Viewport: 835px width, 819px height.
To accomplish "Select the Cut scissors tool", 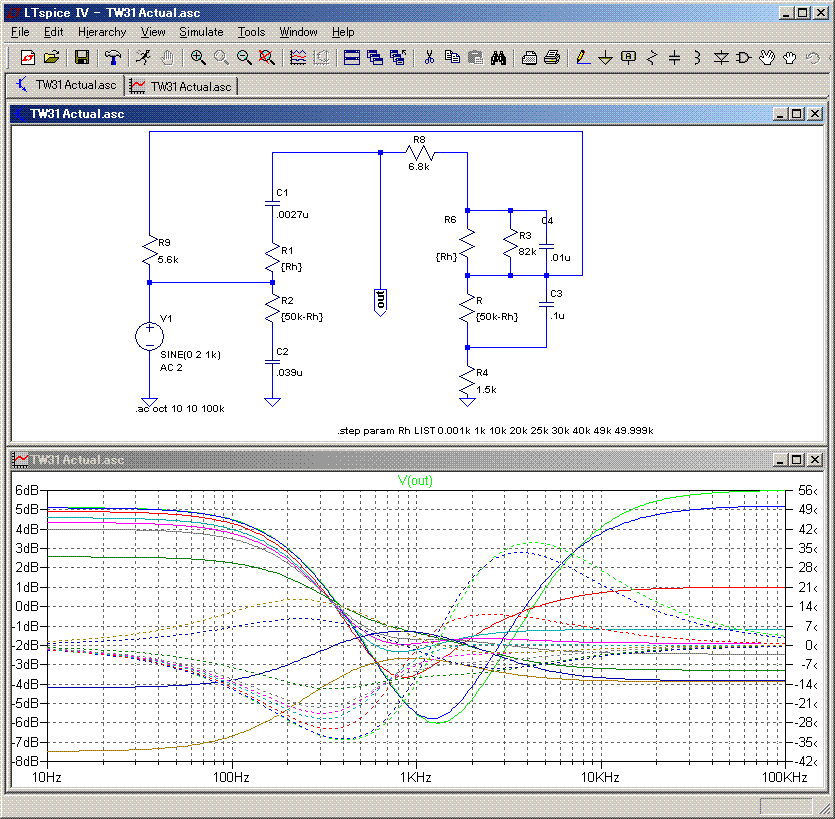I will click(x=429, y=57).
